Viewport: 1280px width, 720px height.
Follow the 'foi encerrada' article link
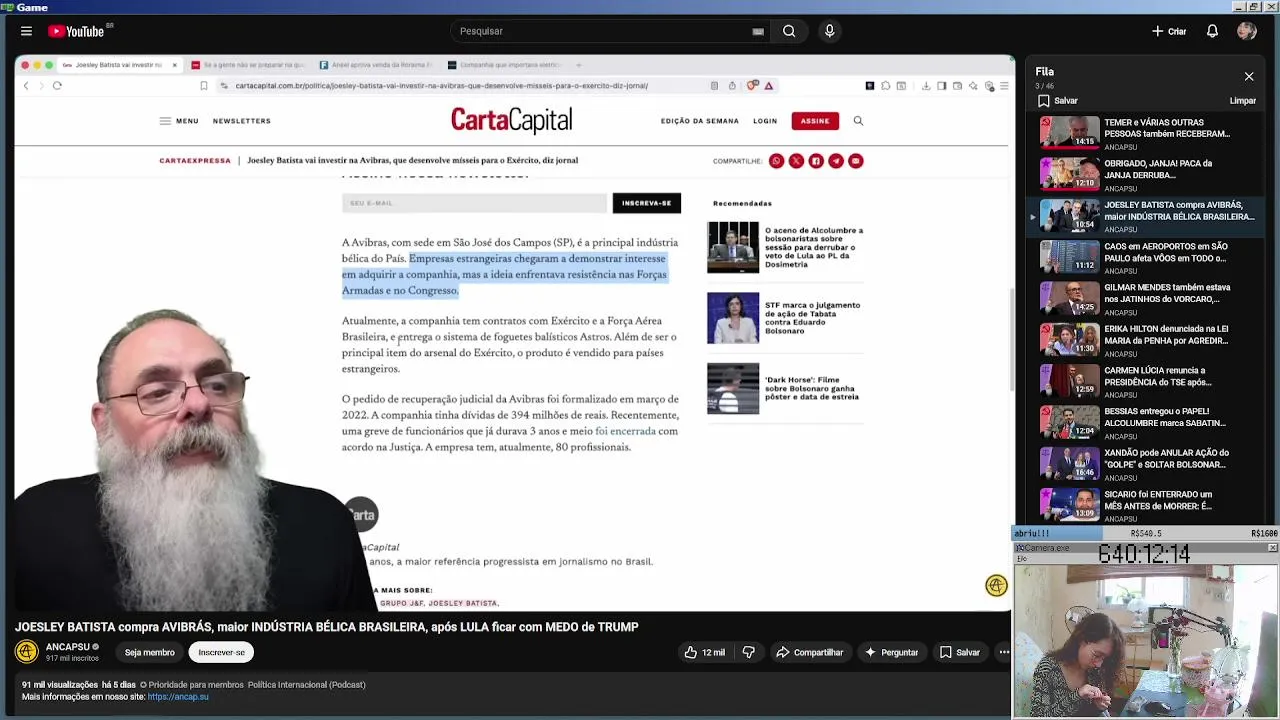tap(625, 431)
